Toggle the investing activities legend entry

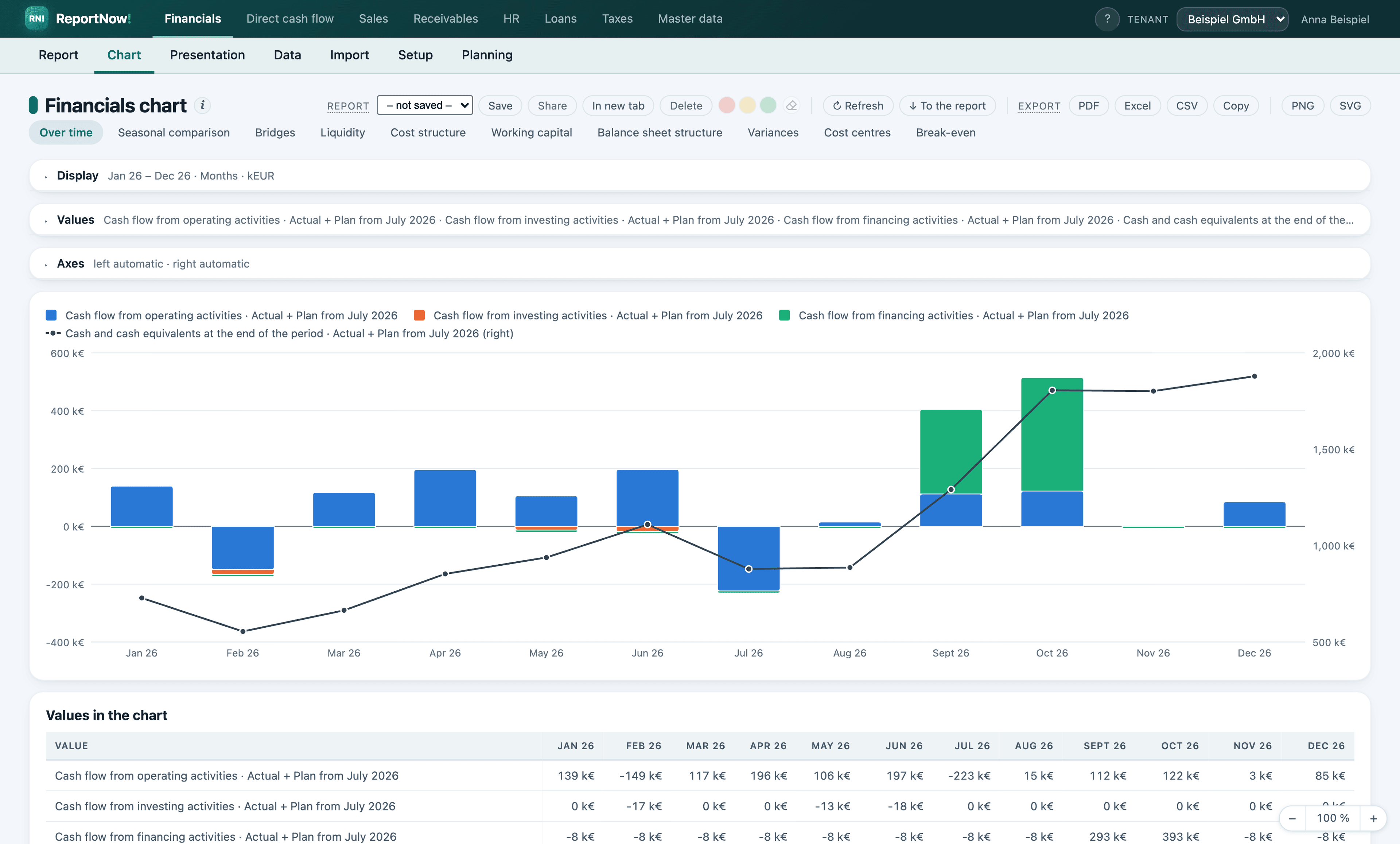tap(588, 315)
